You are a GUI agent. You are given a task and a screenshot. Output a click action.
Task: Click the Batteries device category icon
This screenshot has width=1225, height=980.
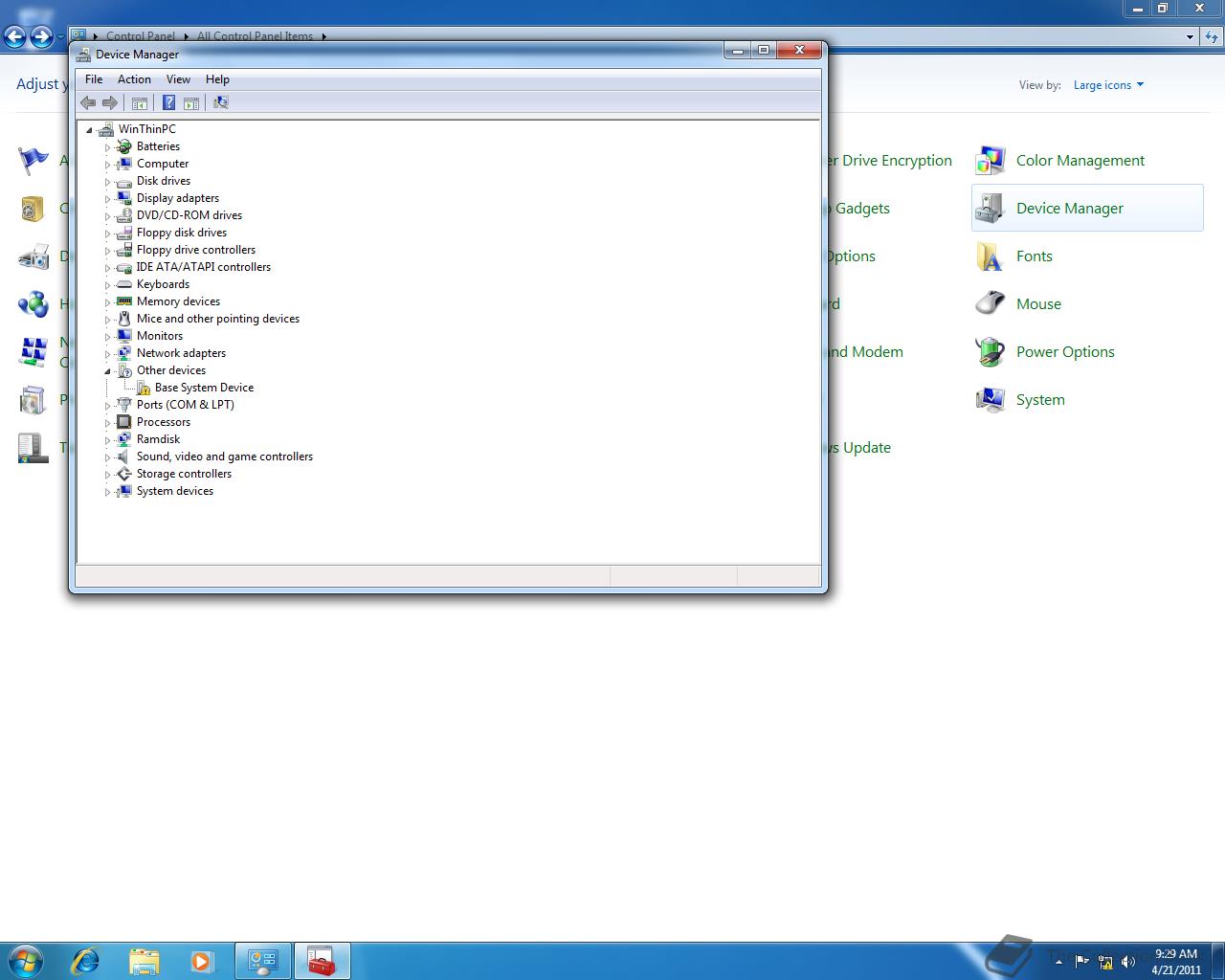(x=123, y=146)
